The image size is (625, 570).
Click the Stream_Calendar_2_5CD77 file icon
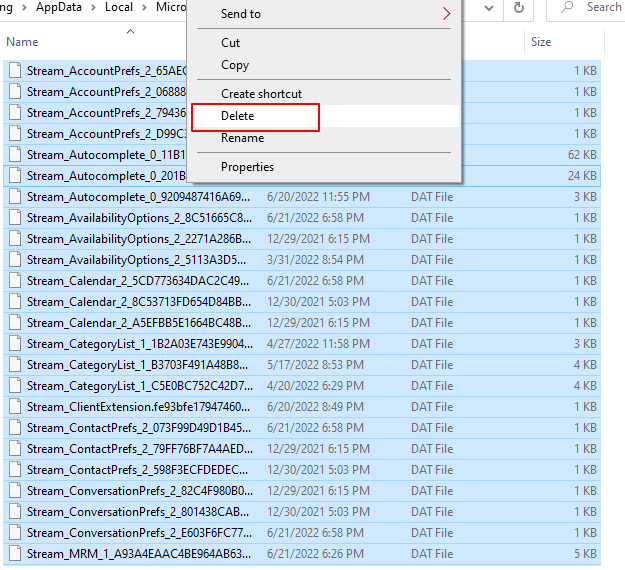pyautogui.click(x=14, y=280)
